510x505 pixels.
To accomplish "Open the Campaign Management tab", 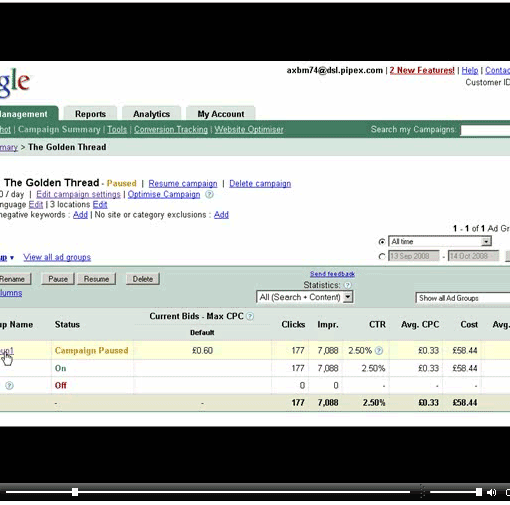I will (28, 114).
